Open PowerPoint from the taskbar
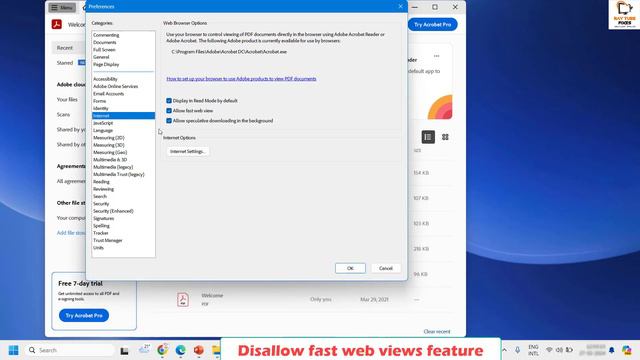Screen dimensions: 640x360 [x=198, y=350]
